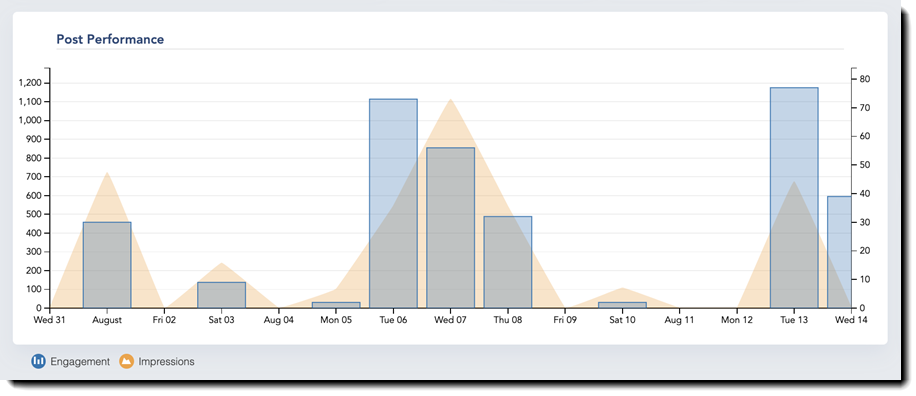Click the 40 engagement axis value
Screen dimensions: 916x396
[865, 193]
